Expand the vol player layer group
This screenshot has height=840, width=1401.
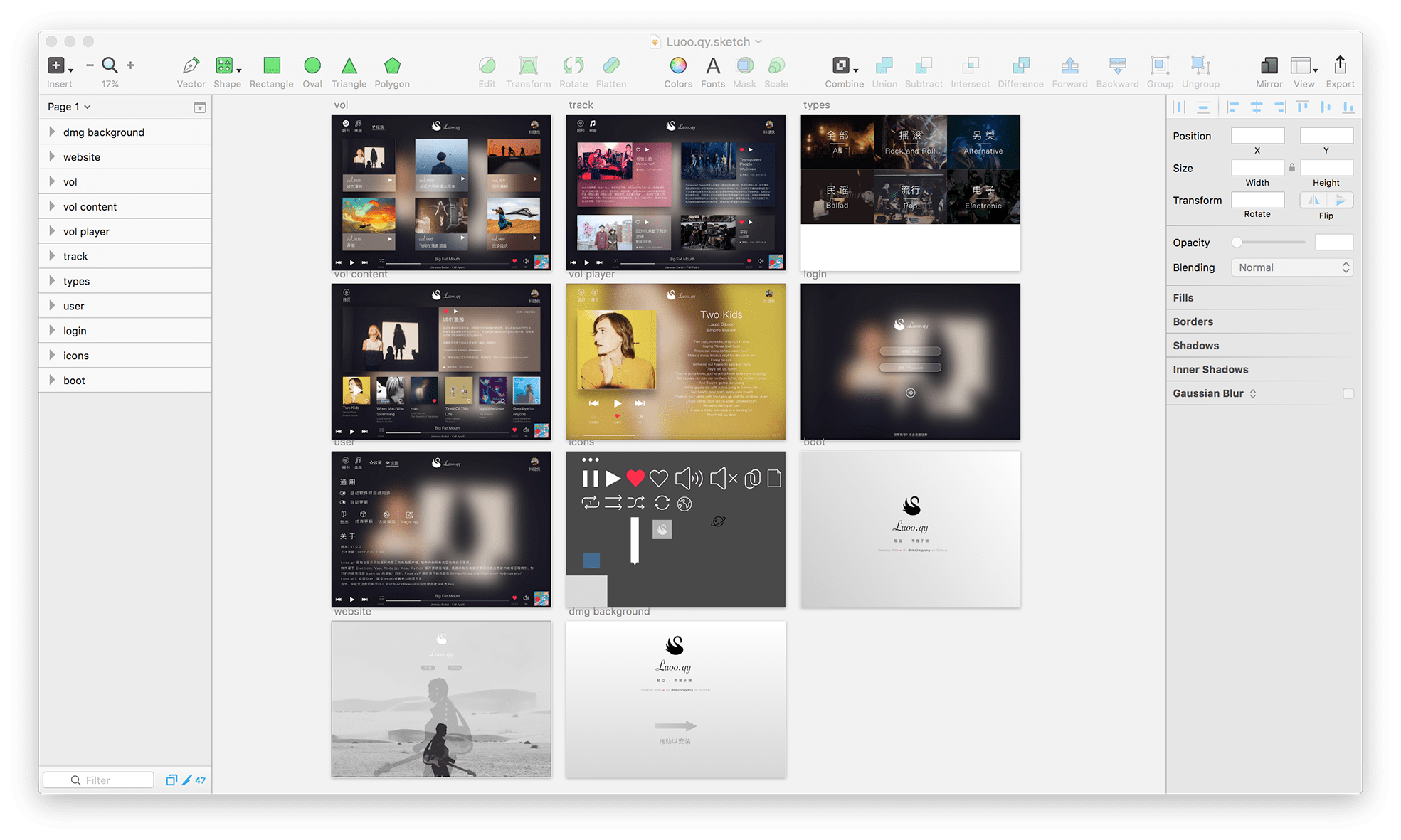tap(52, 231)
